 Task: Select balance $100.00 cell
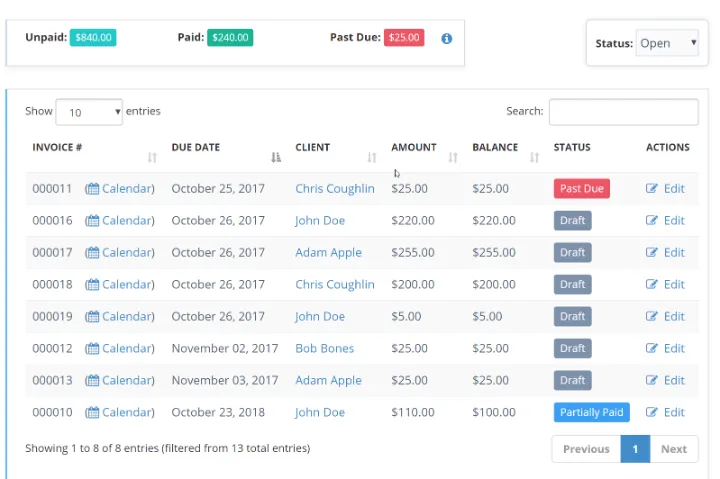494,412
